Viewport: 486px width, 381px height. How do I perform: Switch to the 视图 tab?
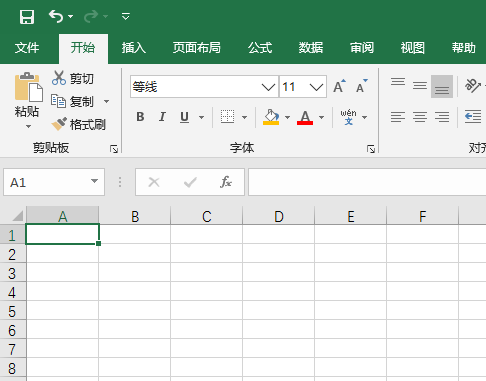pyautogui.click(x=413, y=48)
